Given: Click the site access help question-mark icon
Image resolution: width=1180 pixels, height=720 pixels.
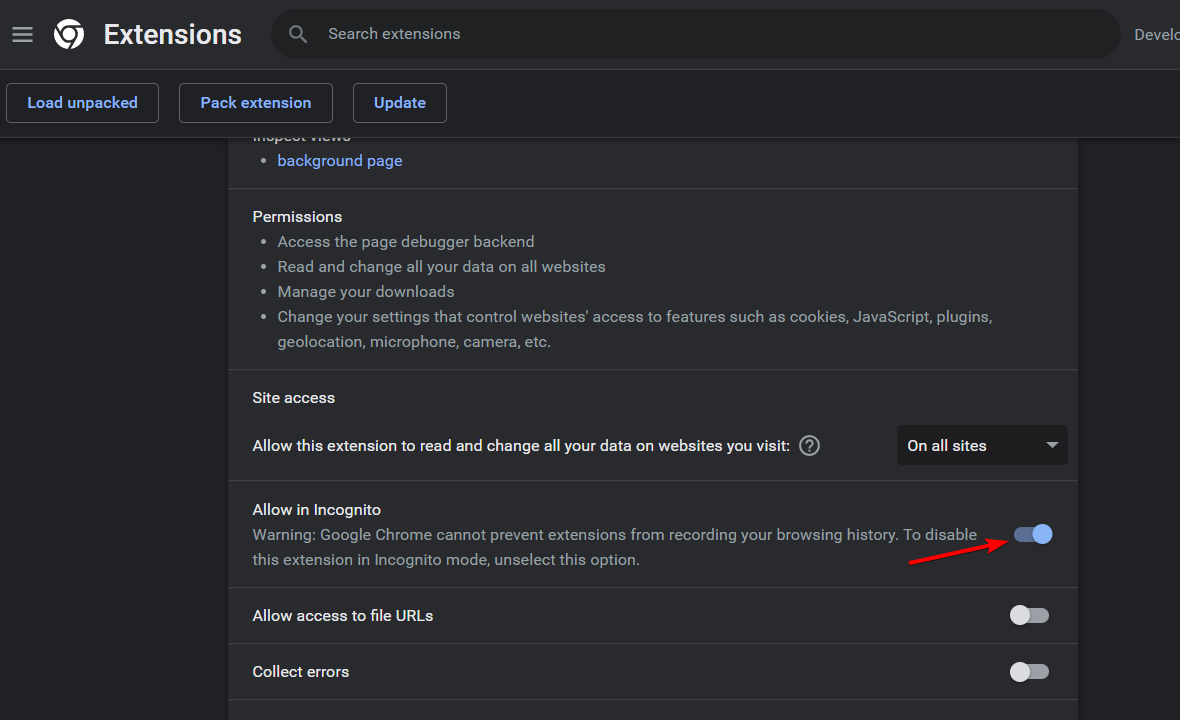Looking at the screenshot, I should 810,446.
